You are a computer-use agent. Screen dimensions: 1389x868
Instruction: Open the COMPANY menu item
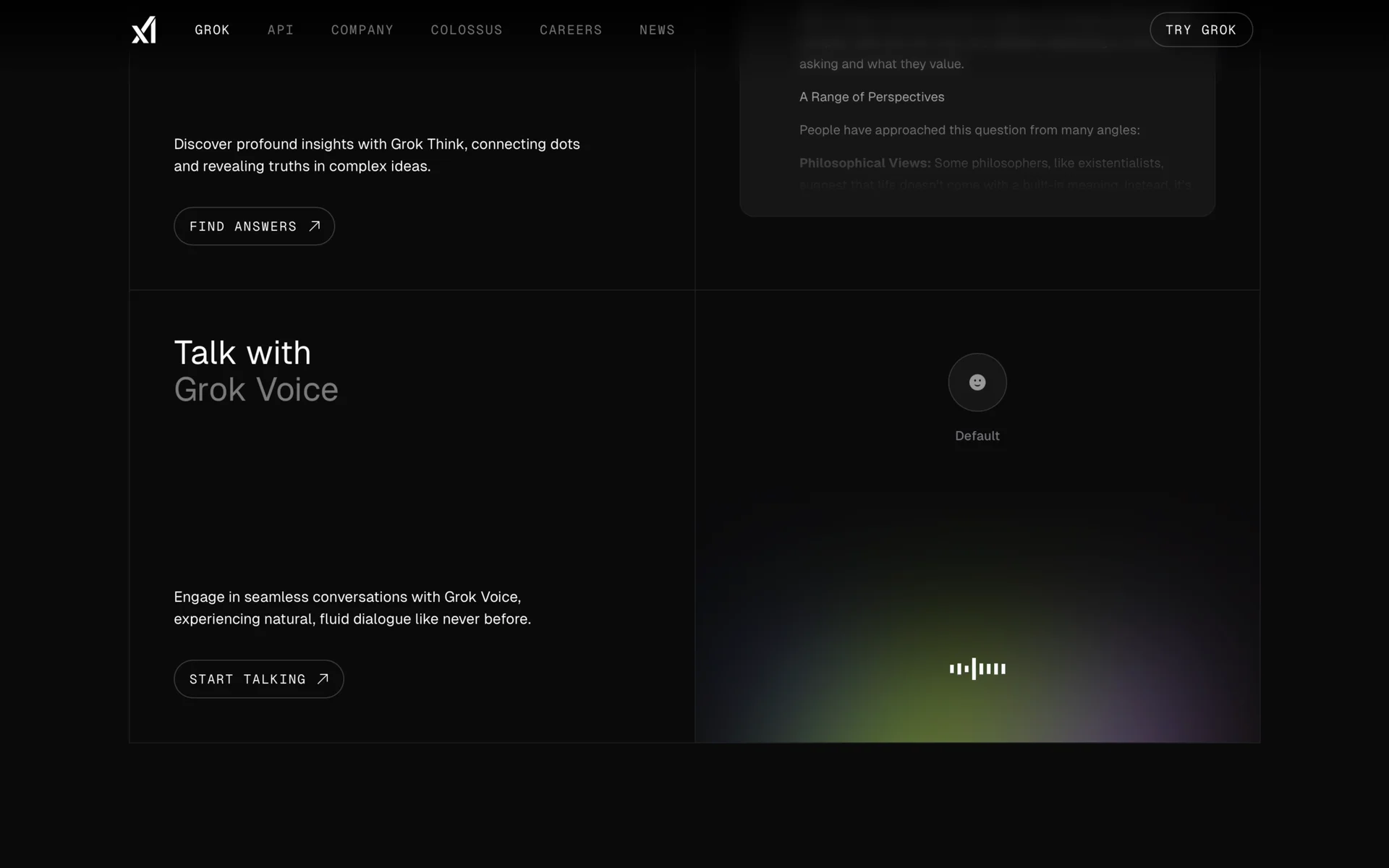point(362,30)
